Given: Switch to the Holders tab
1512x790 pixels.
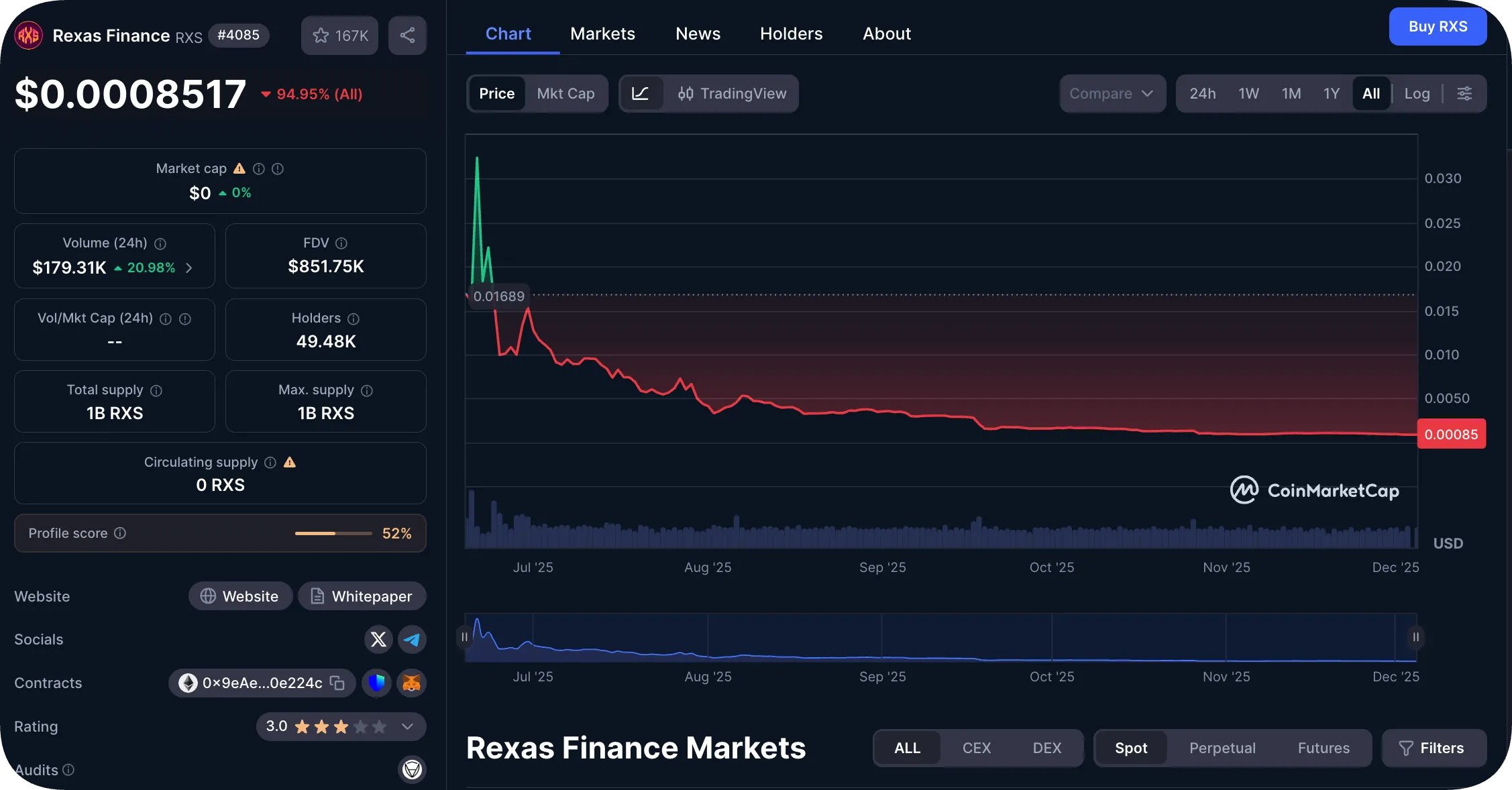Looking at the screenshot, I should point(791,33).
